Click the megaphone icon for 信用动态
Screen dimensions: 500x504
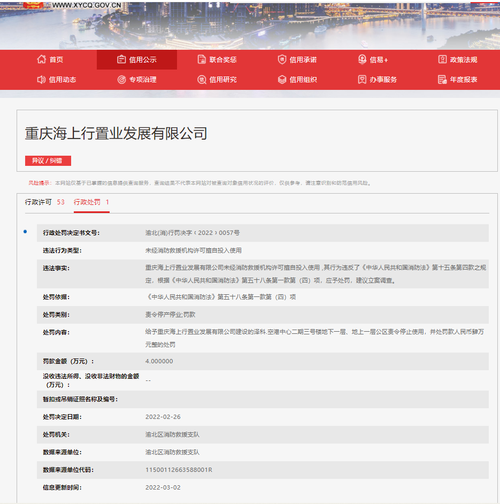tap(41, 79)
